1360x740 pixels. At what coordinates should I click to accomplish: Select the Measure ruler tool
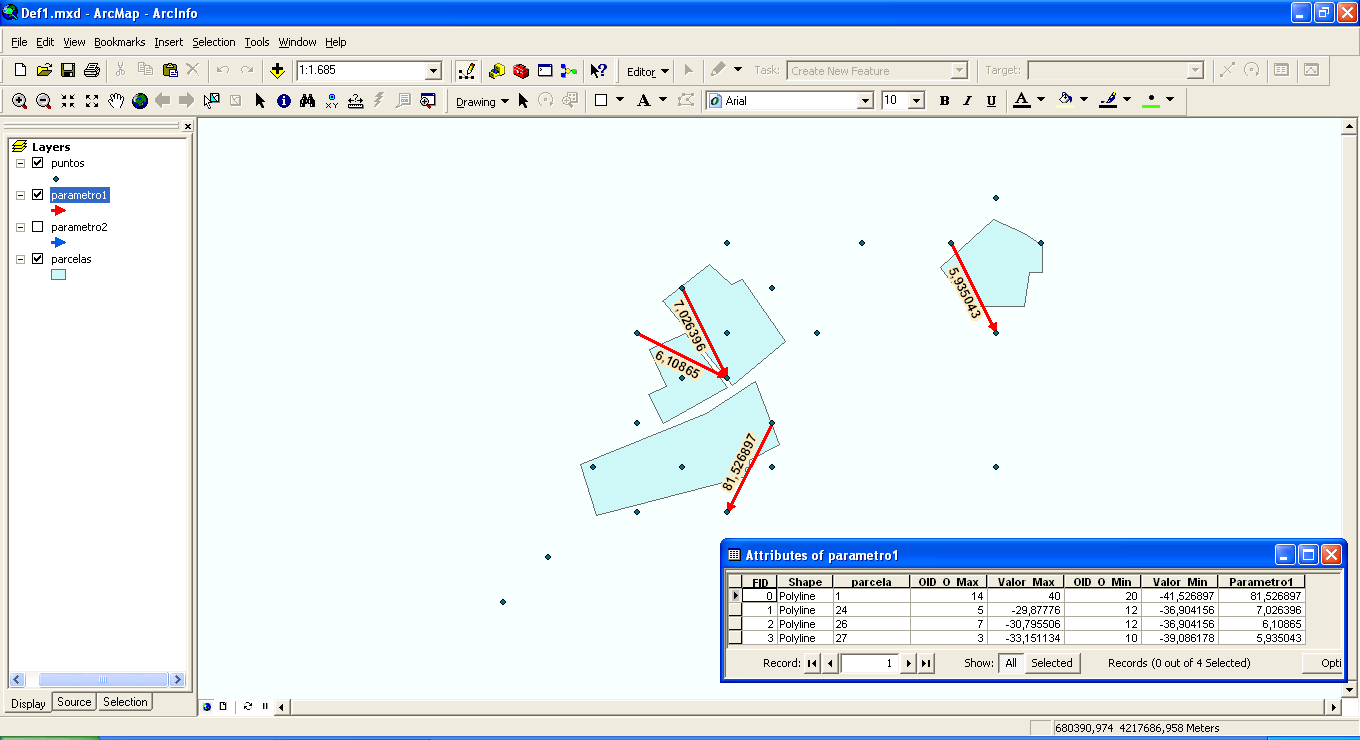click(356, 101)
